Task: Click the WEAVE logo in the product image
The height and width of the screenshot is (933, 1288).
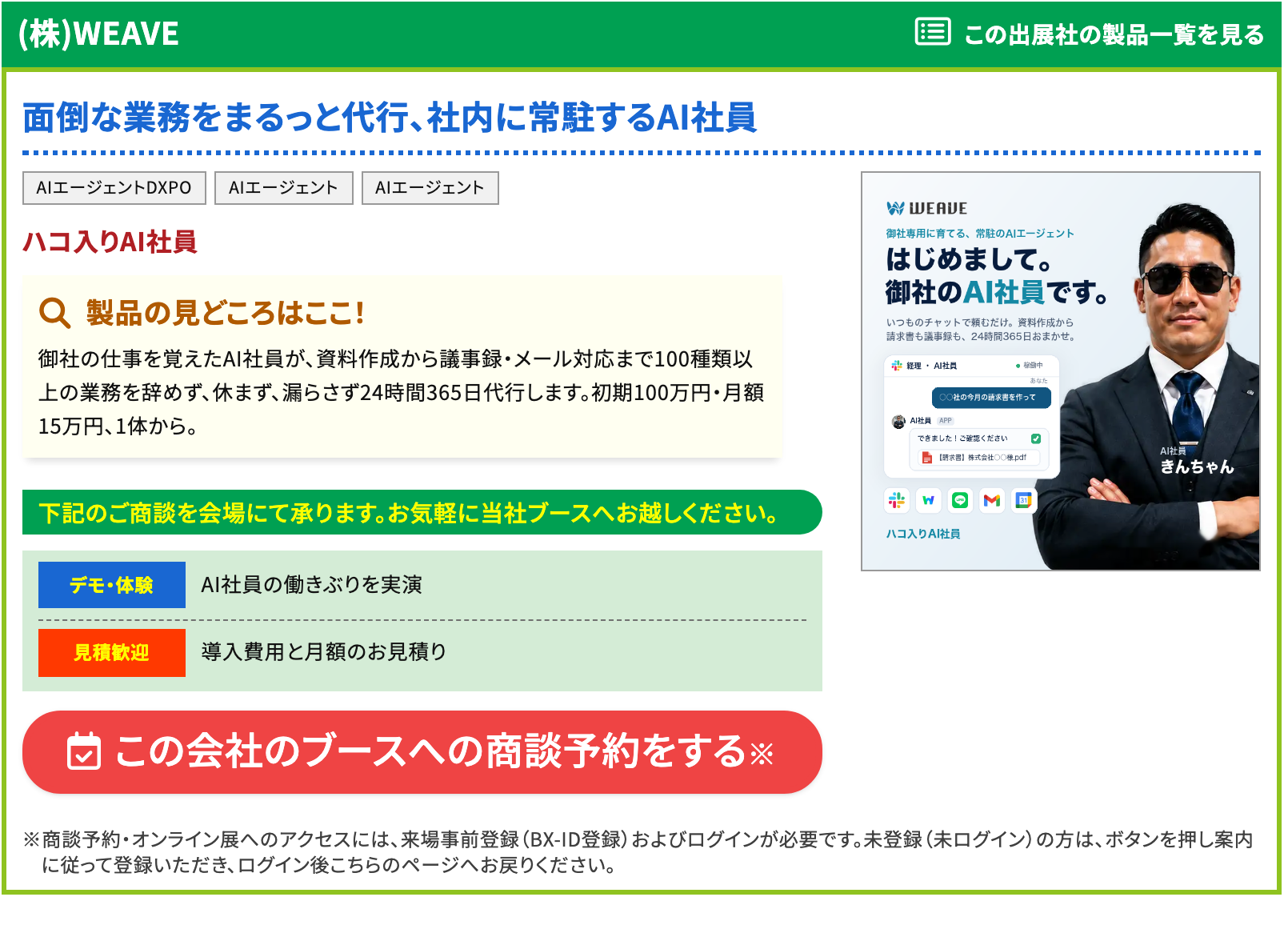Action: [x=927, y=209]
